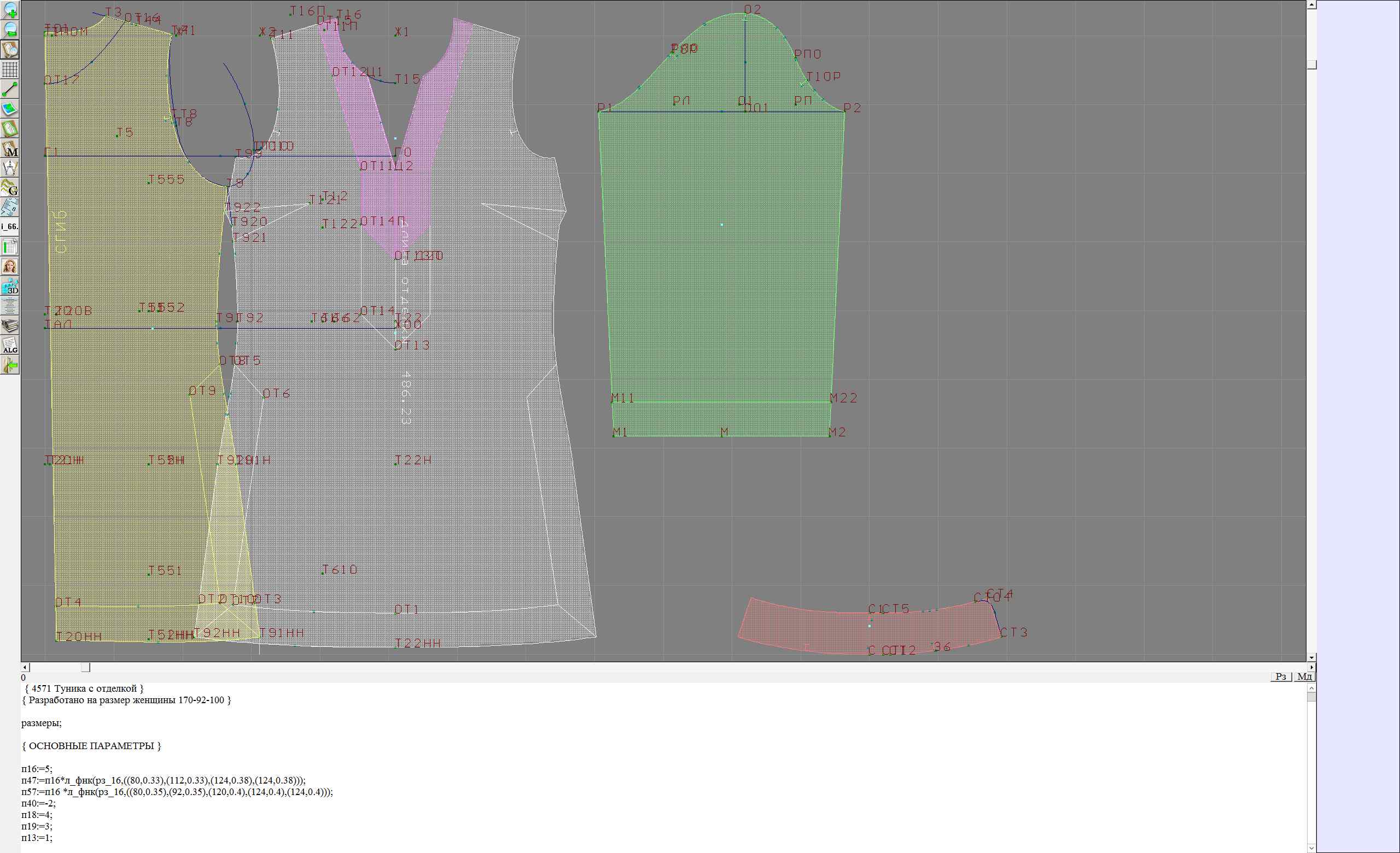Click canvas vertical scrollbar thumb
1400x853 pixels.
[x=1311, y=65]
